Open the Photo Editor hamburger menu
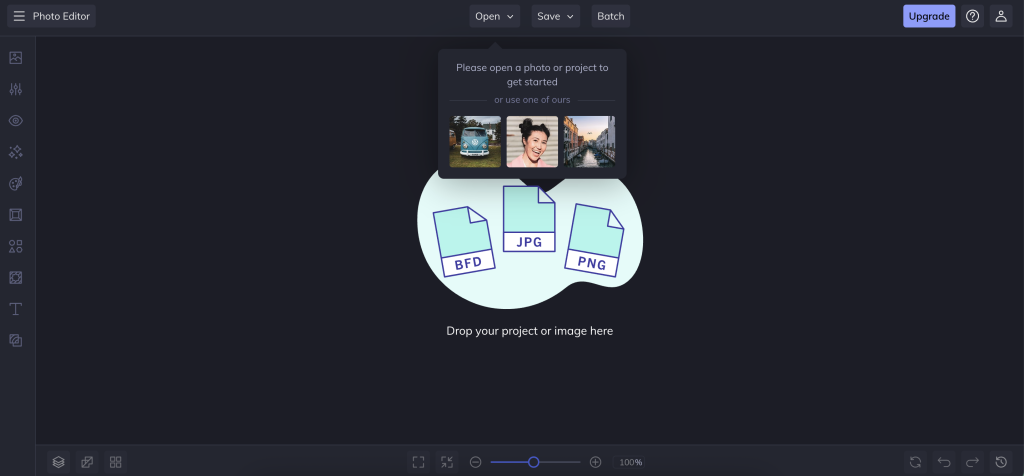 [x=52, y=16]
